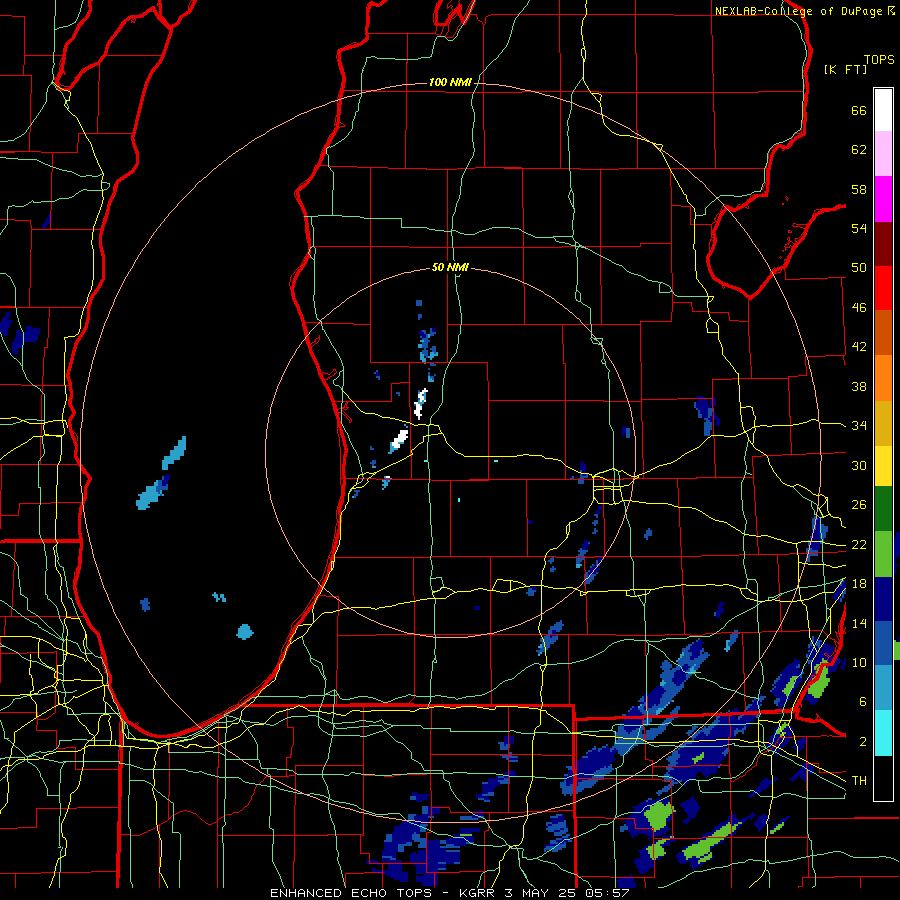Select the dark orange 46 kft swatch
Image resolution: width=900 pixels, height=900 pixels.
883,333
